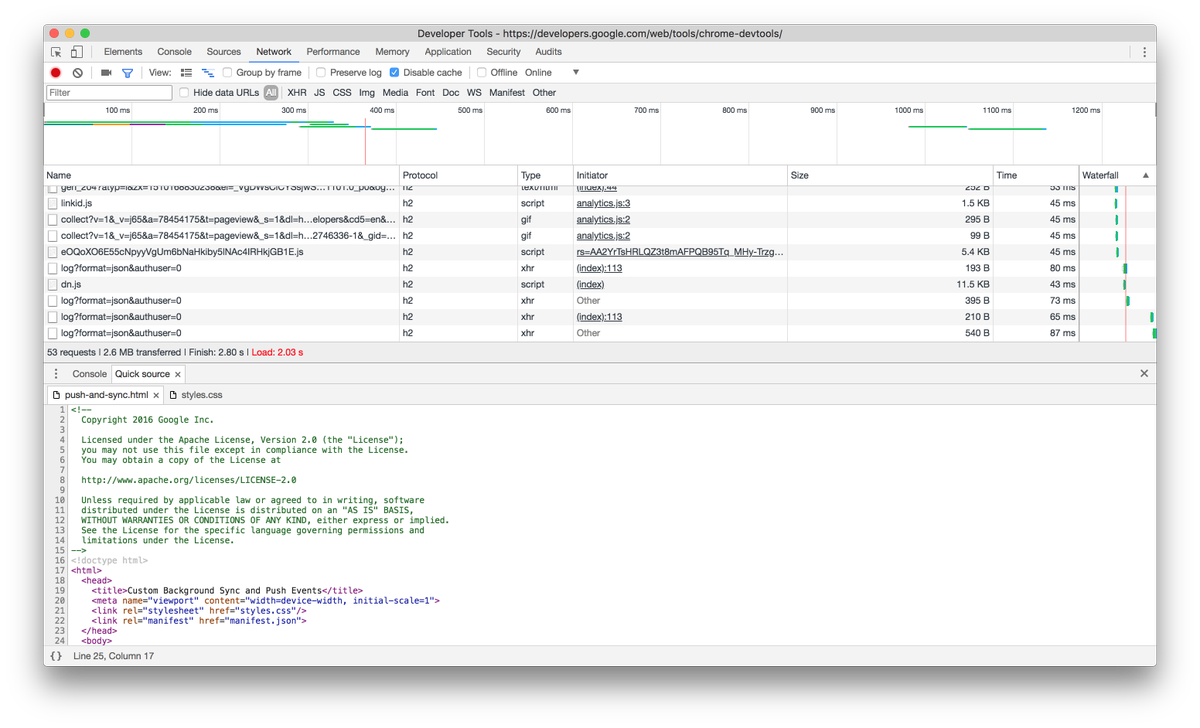1200x728 pixels.
Task: Sort by the Protocol column header
Action: tap(458, 175)
